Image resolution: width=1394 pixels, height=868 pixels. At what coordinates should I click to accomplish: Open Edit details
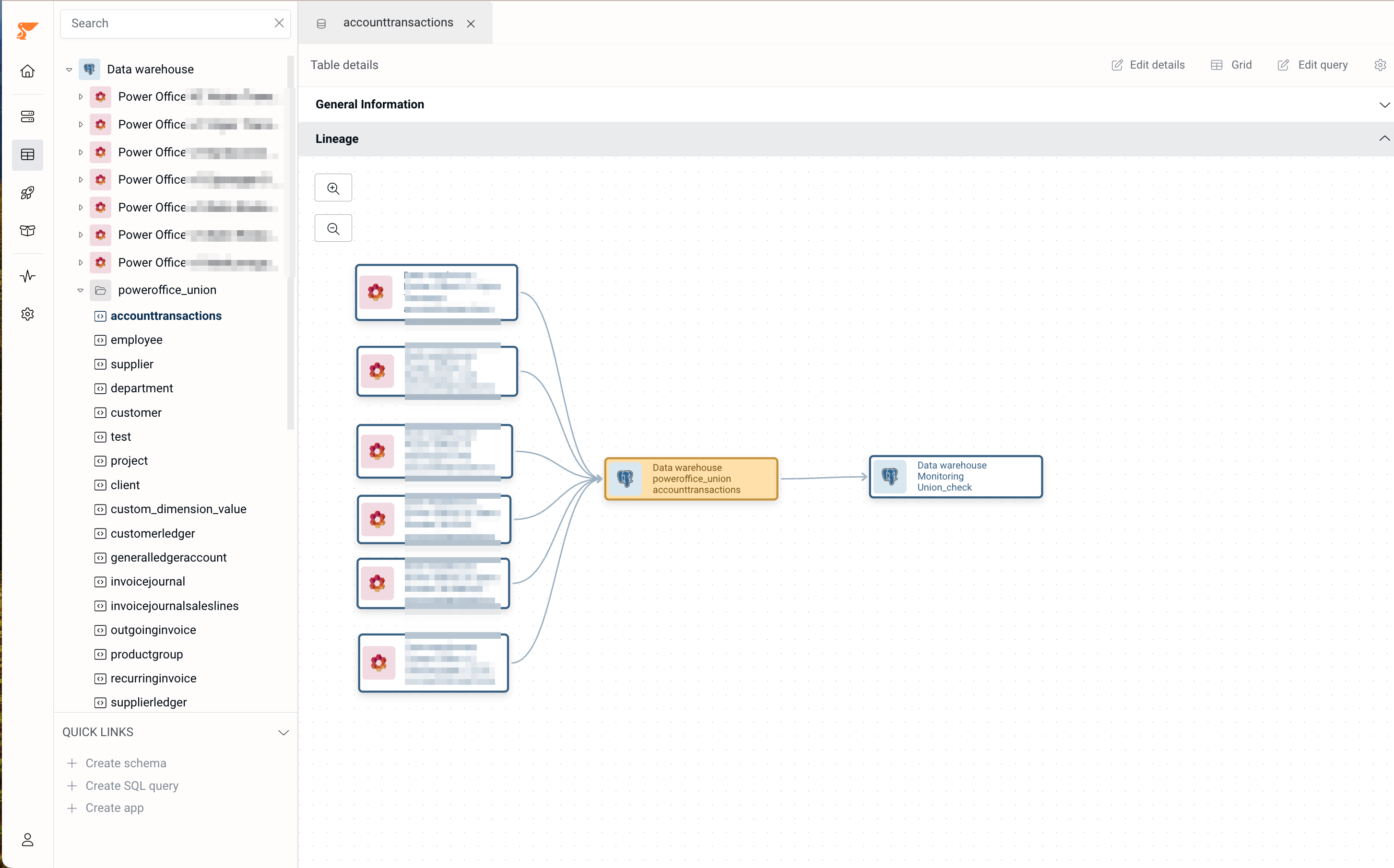tap(1148, 65)
